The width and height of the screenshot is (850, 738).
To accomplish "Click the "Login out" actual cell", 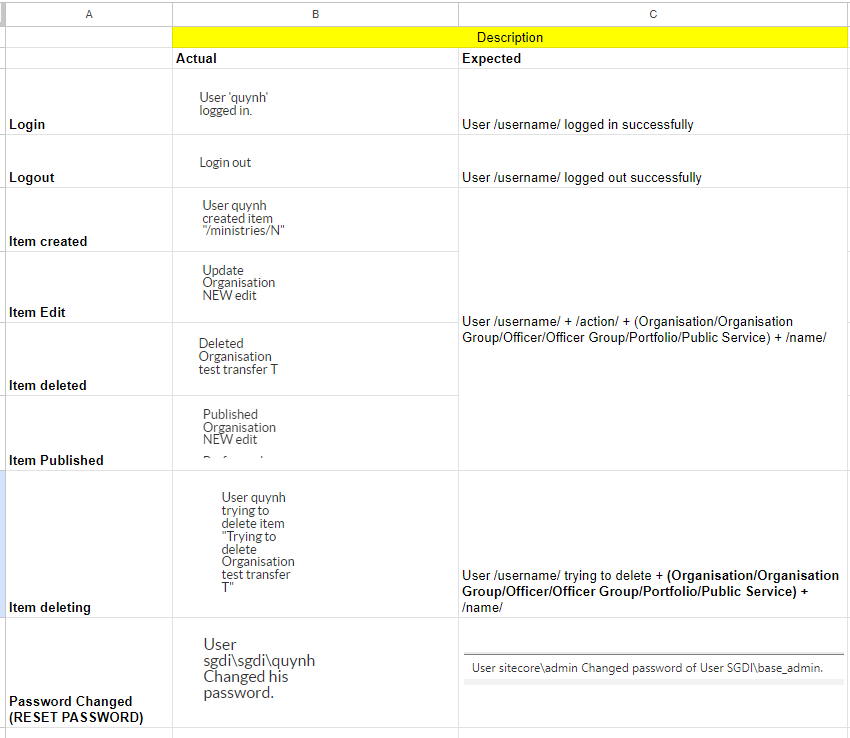I will tap(315, 162).
